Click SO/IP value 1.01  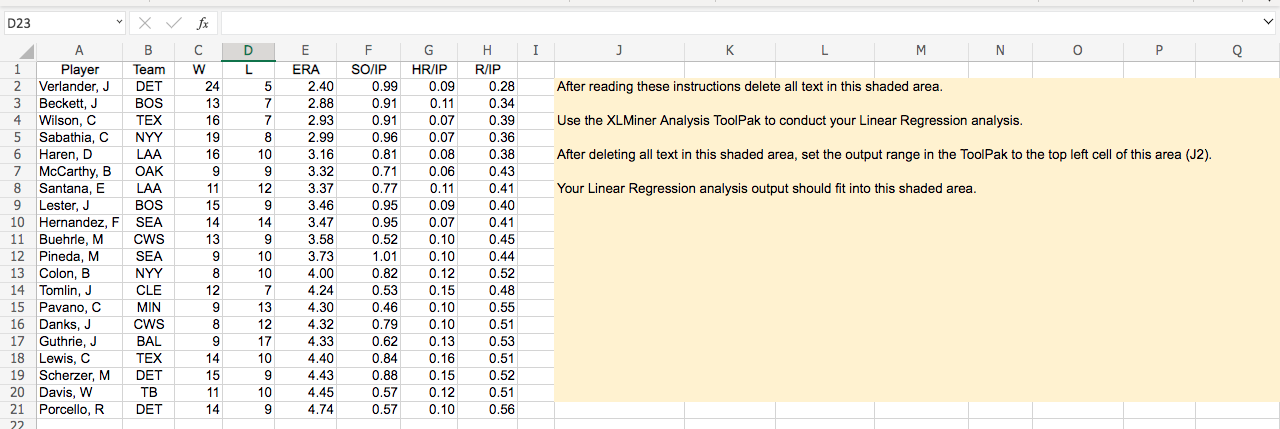[368, 257]
